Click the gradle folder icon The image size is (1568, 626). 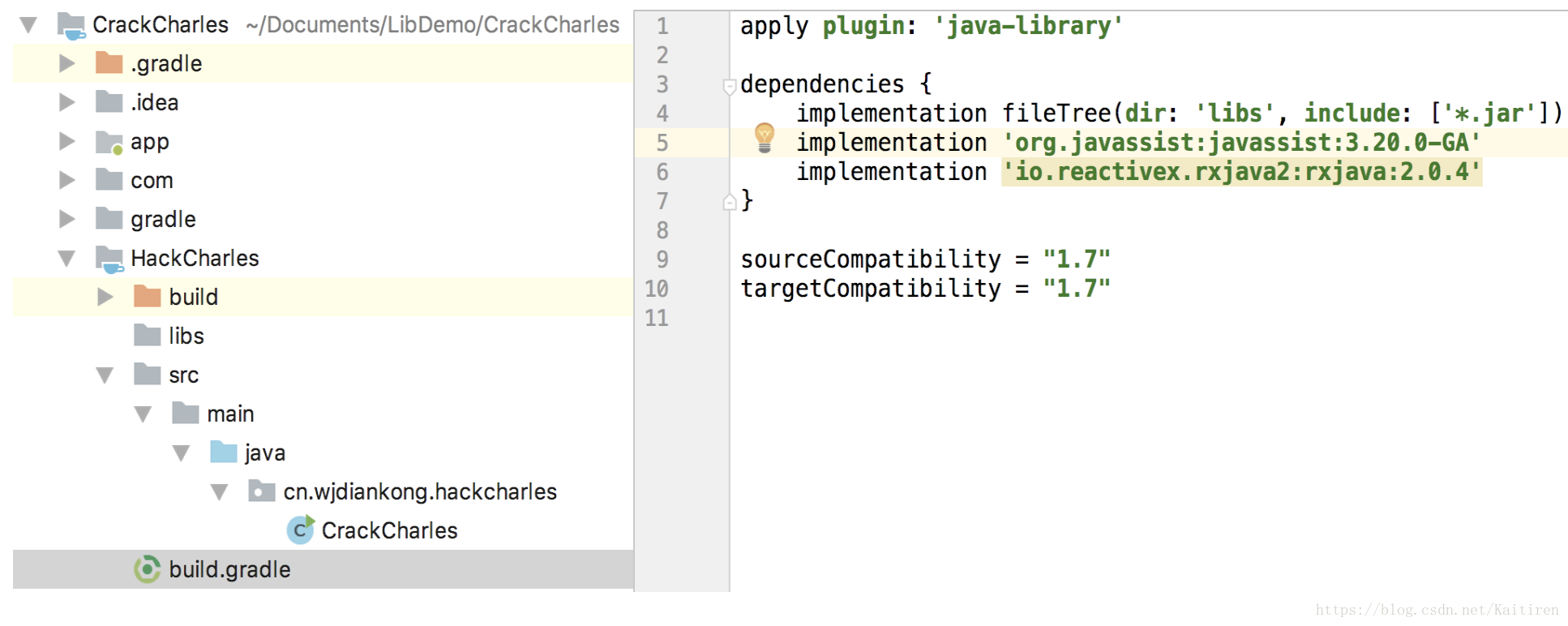109,218
